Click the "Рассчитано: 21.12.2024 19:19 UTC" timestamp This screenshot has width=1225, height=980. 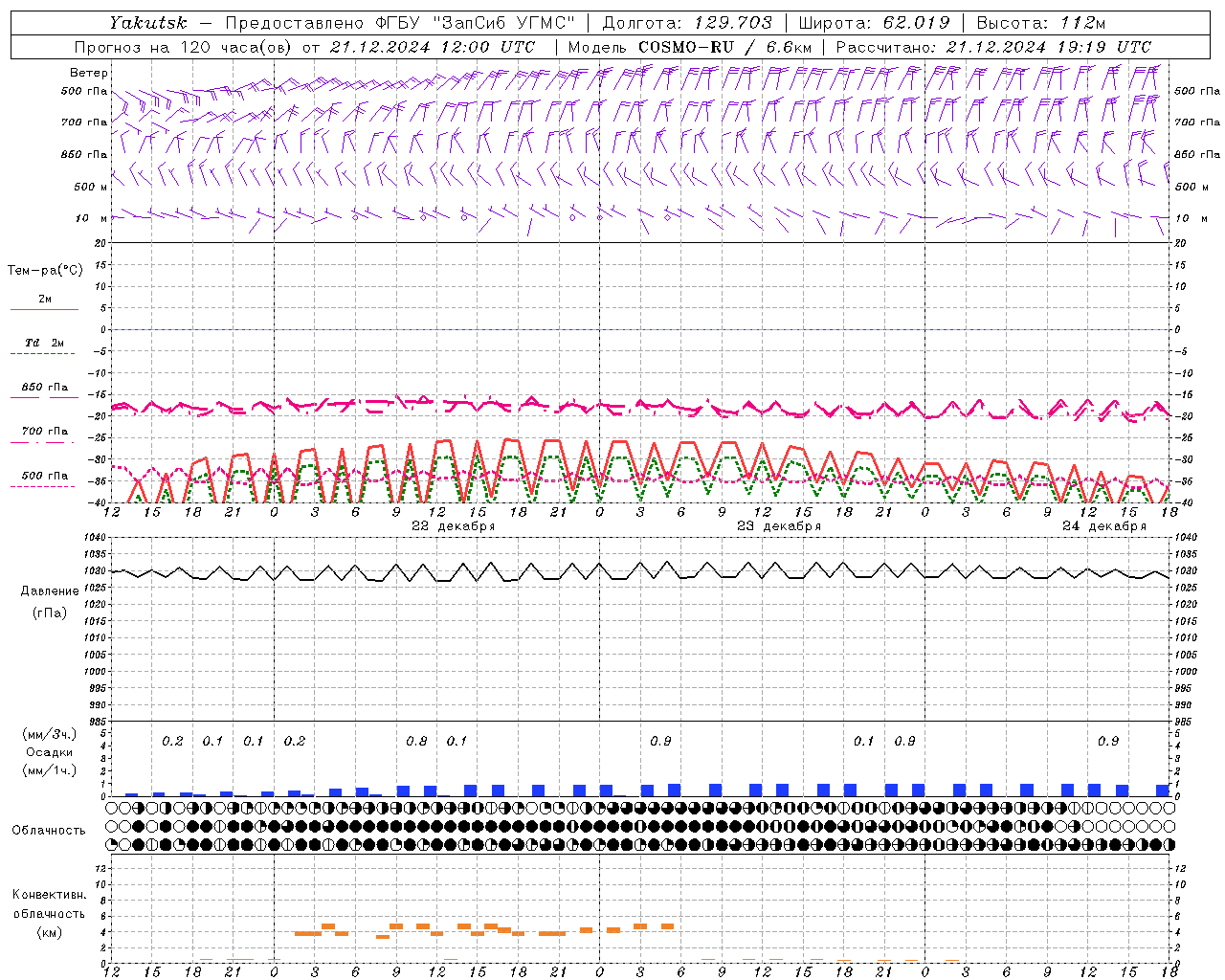[x=993, y=47]
